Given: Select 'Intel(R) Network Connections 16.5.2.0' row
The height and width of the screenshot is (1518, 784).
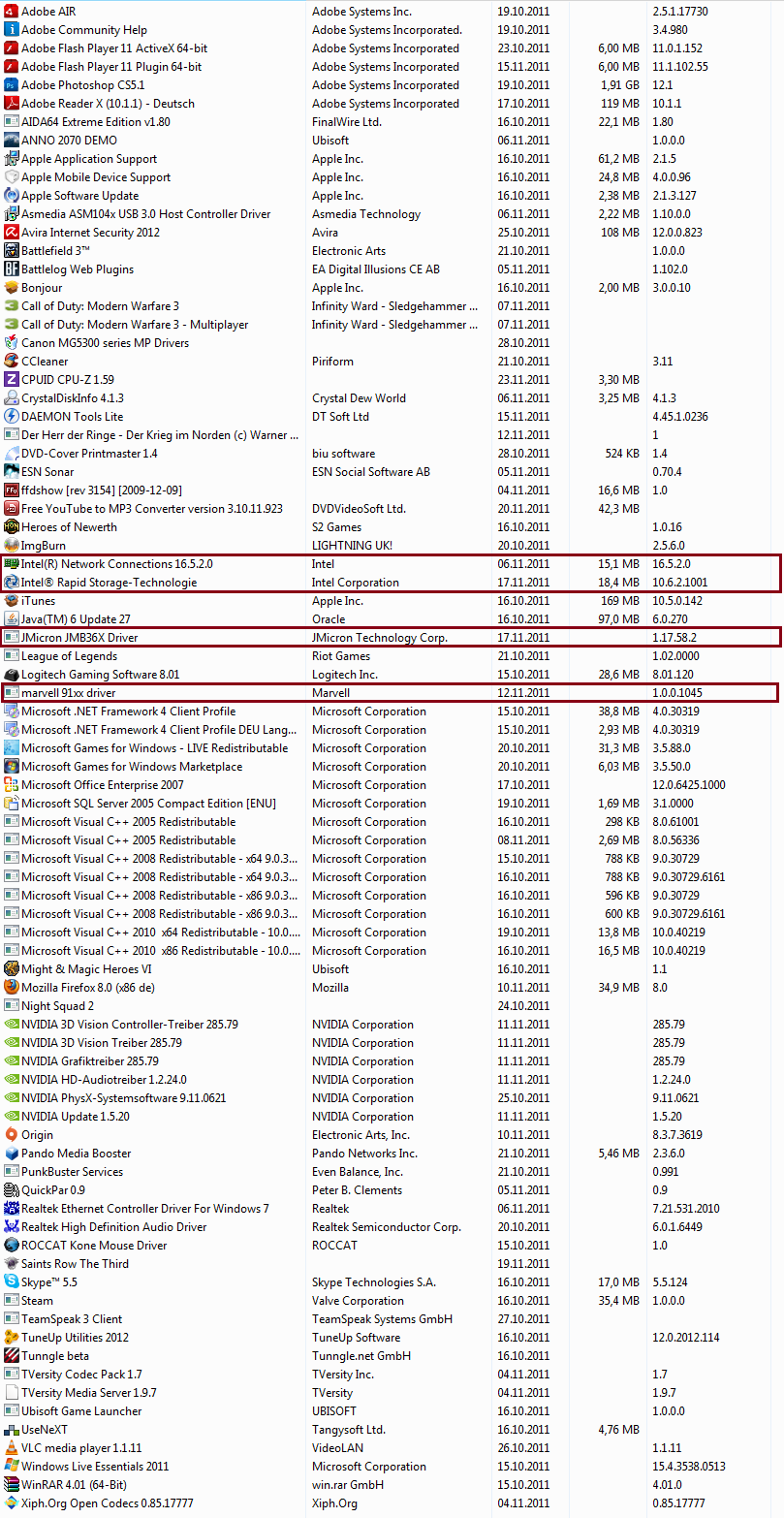Looking at the screenshot, I should (x=392, y=564).
